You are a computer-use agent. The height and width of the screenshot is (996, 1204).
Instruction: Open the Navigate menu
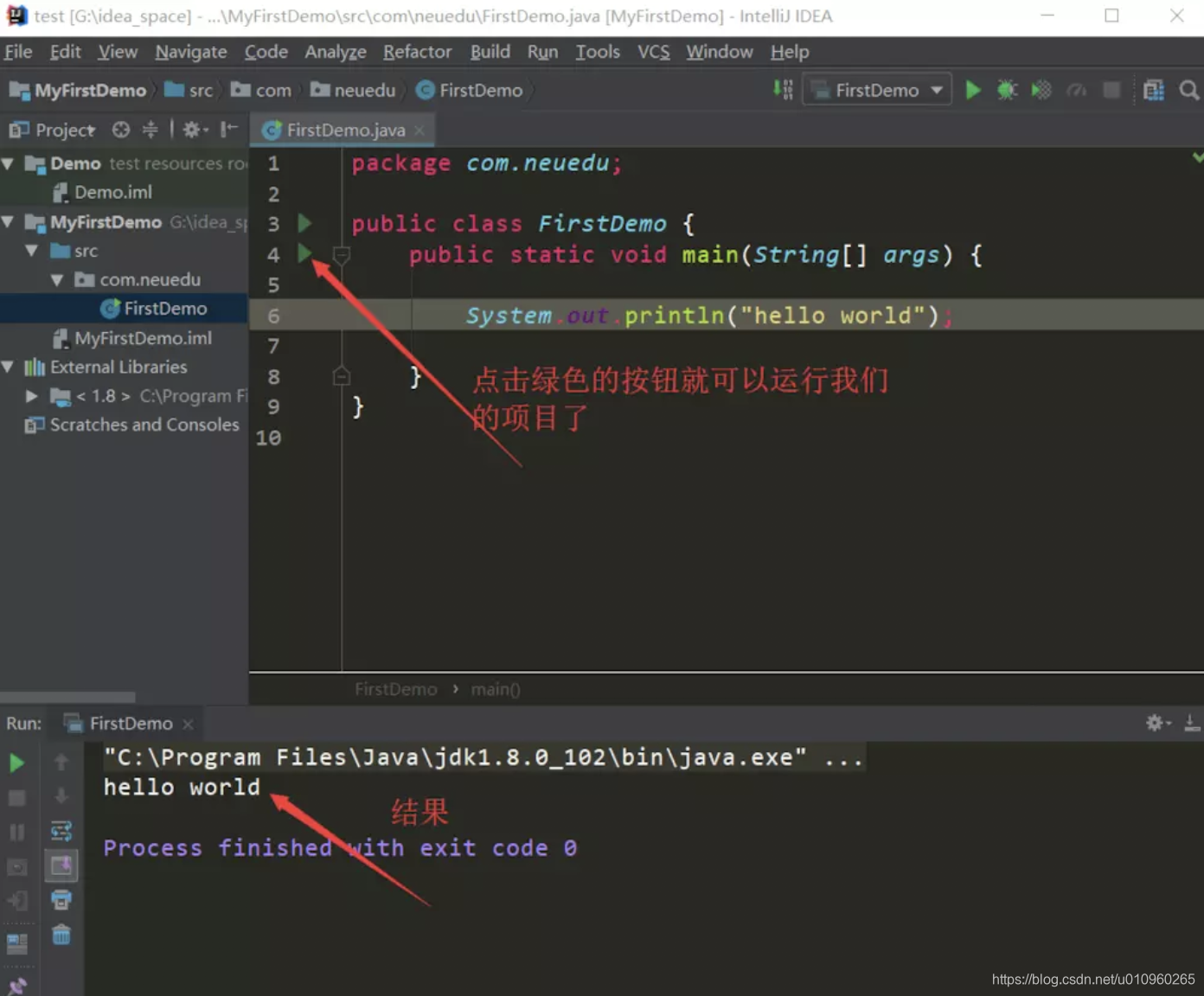[191, 52]
